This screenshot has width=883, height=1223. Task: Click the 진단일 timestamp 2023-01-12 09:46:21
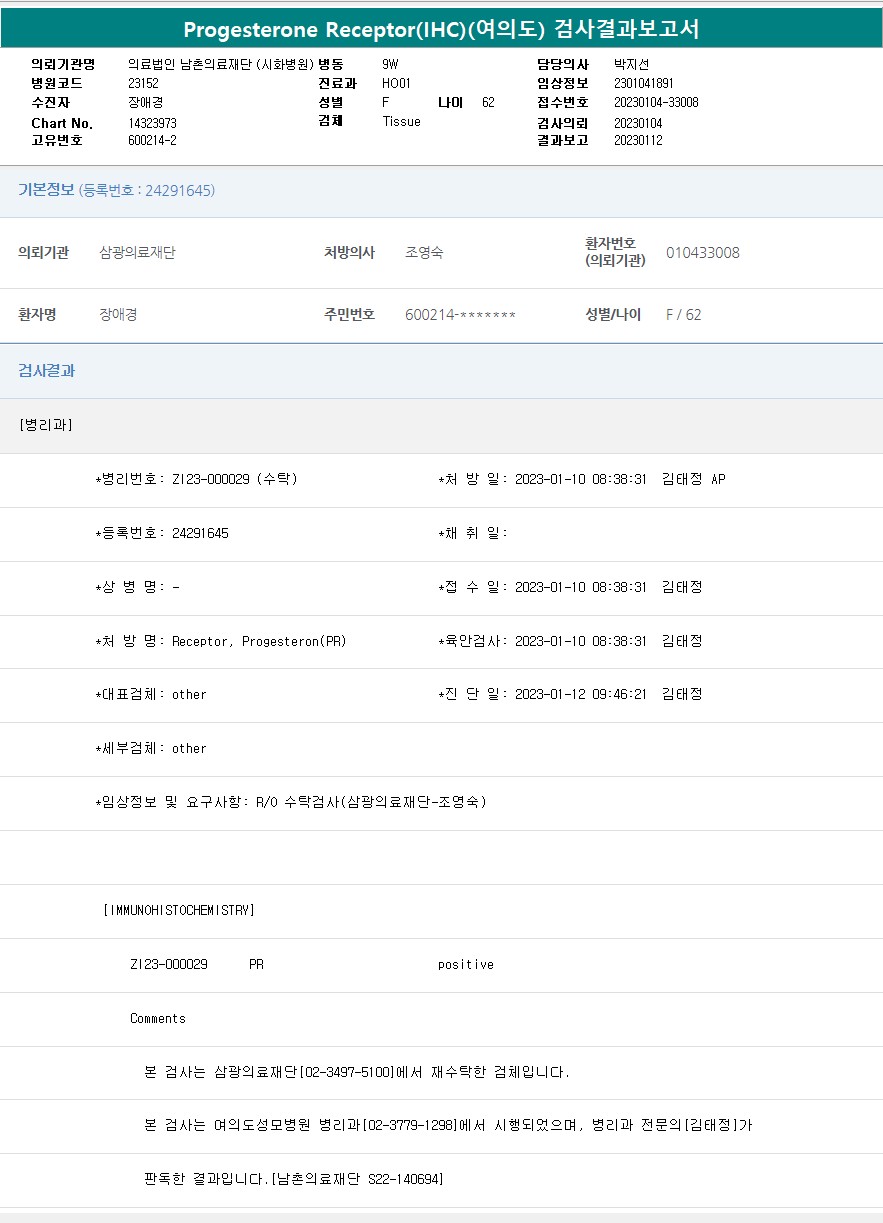(580, 694)
